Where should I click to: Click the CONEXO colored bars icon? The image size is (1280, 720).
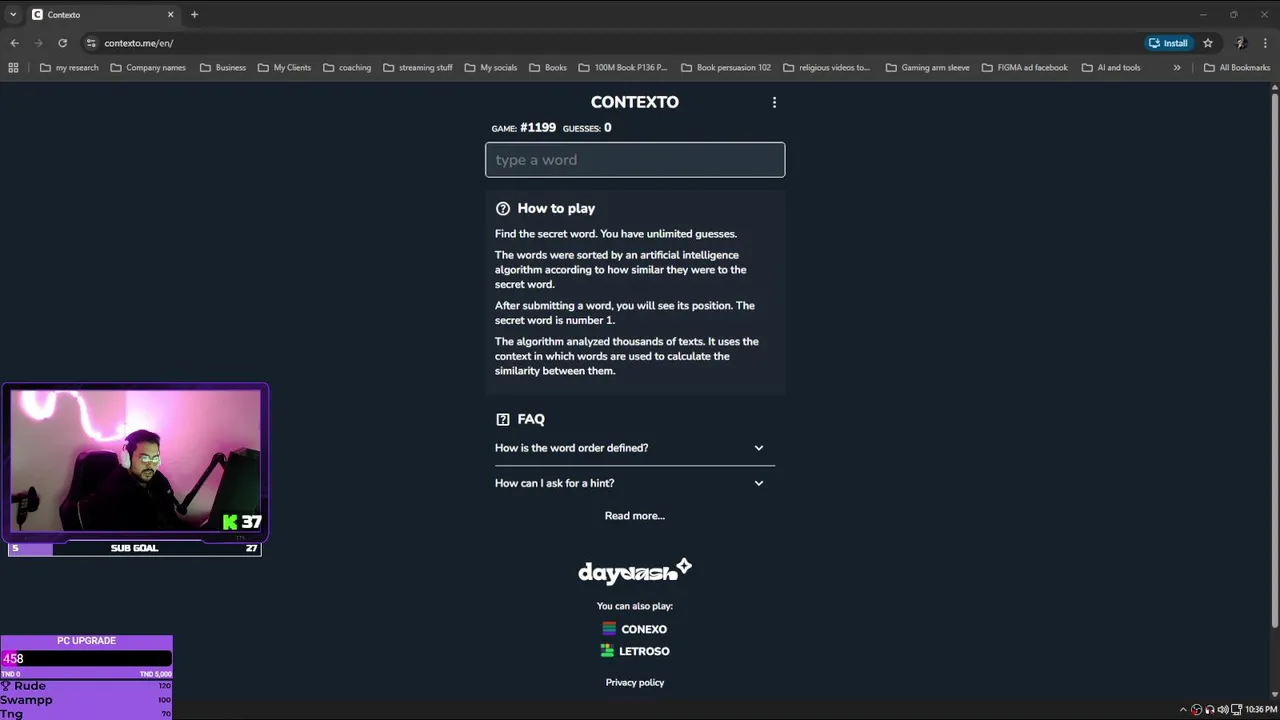point(609,629)
